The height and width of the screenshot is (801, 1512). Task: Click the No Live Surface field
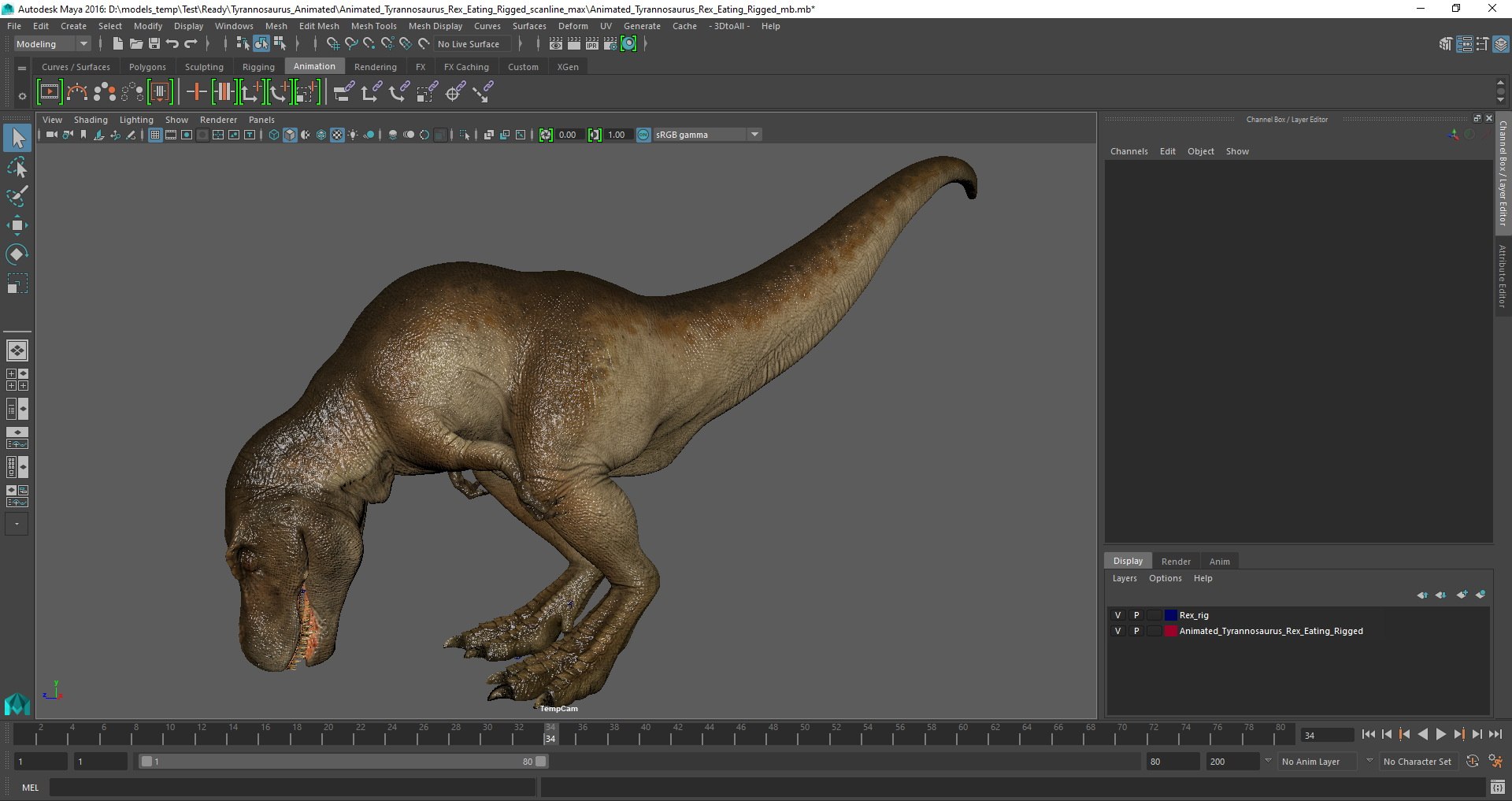(x=473, y=44)
